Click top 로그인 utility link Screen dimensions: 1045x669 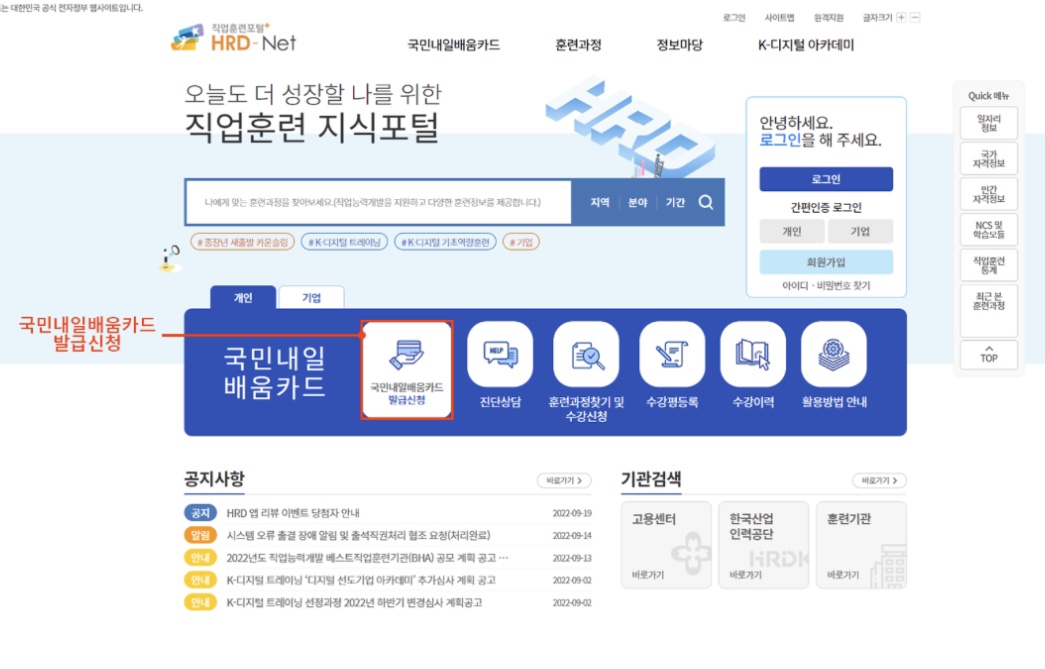734,17
